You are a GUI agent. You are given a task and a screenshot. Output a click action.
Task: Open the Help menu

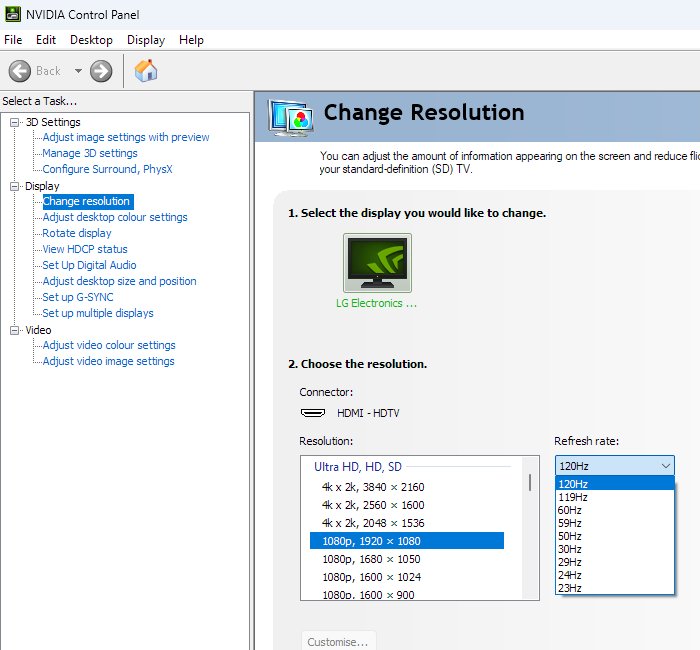click(191, 40)
